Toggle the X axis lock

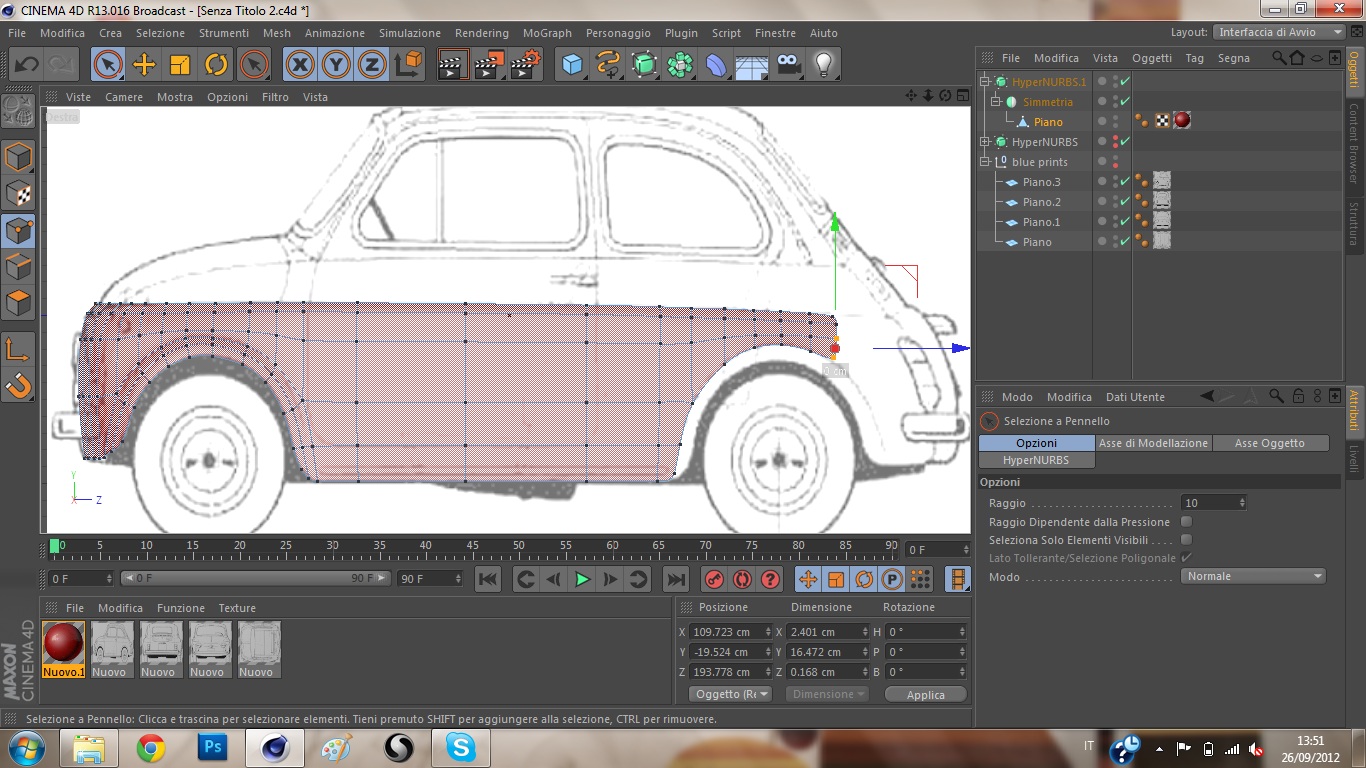point(299,65)
